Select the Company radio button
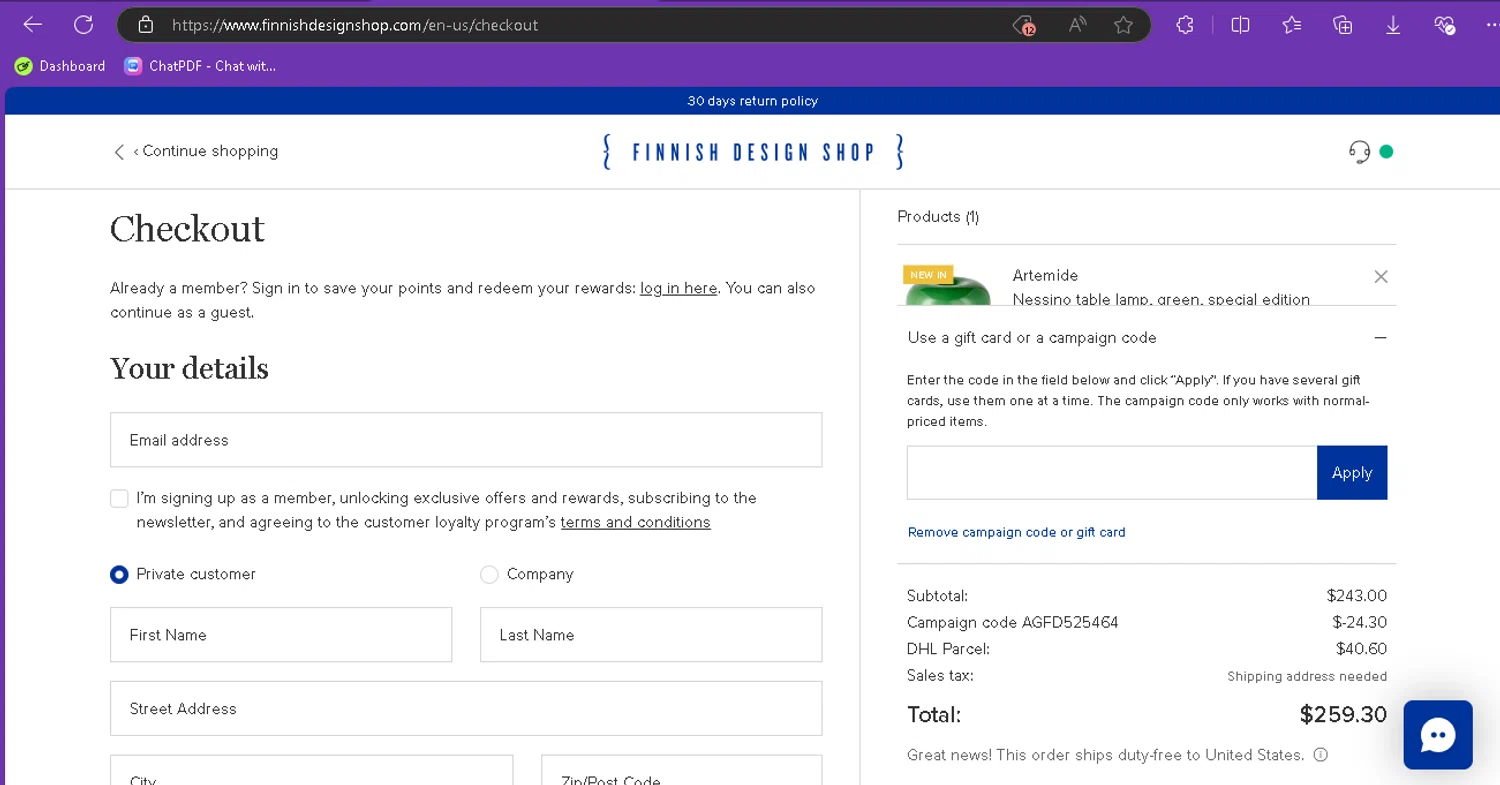This screenshot has width=1500, height=785. [x=489, y=574]
